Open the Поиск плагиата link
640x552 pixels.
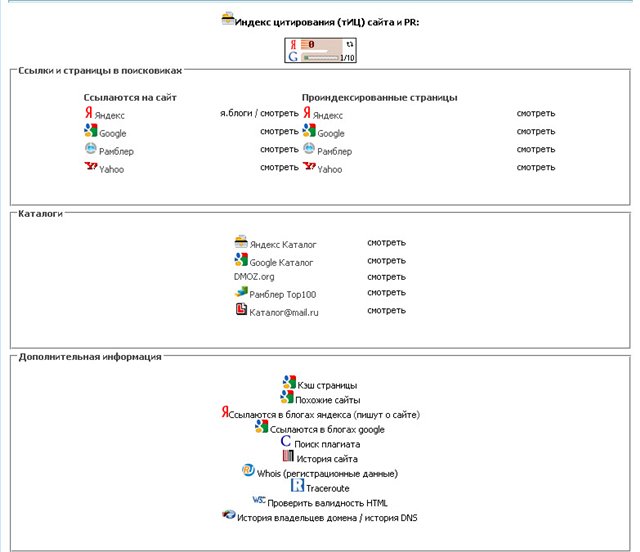point(327,444)
